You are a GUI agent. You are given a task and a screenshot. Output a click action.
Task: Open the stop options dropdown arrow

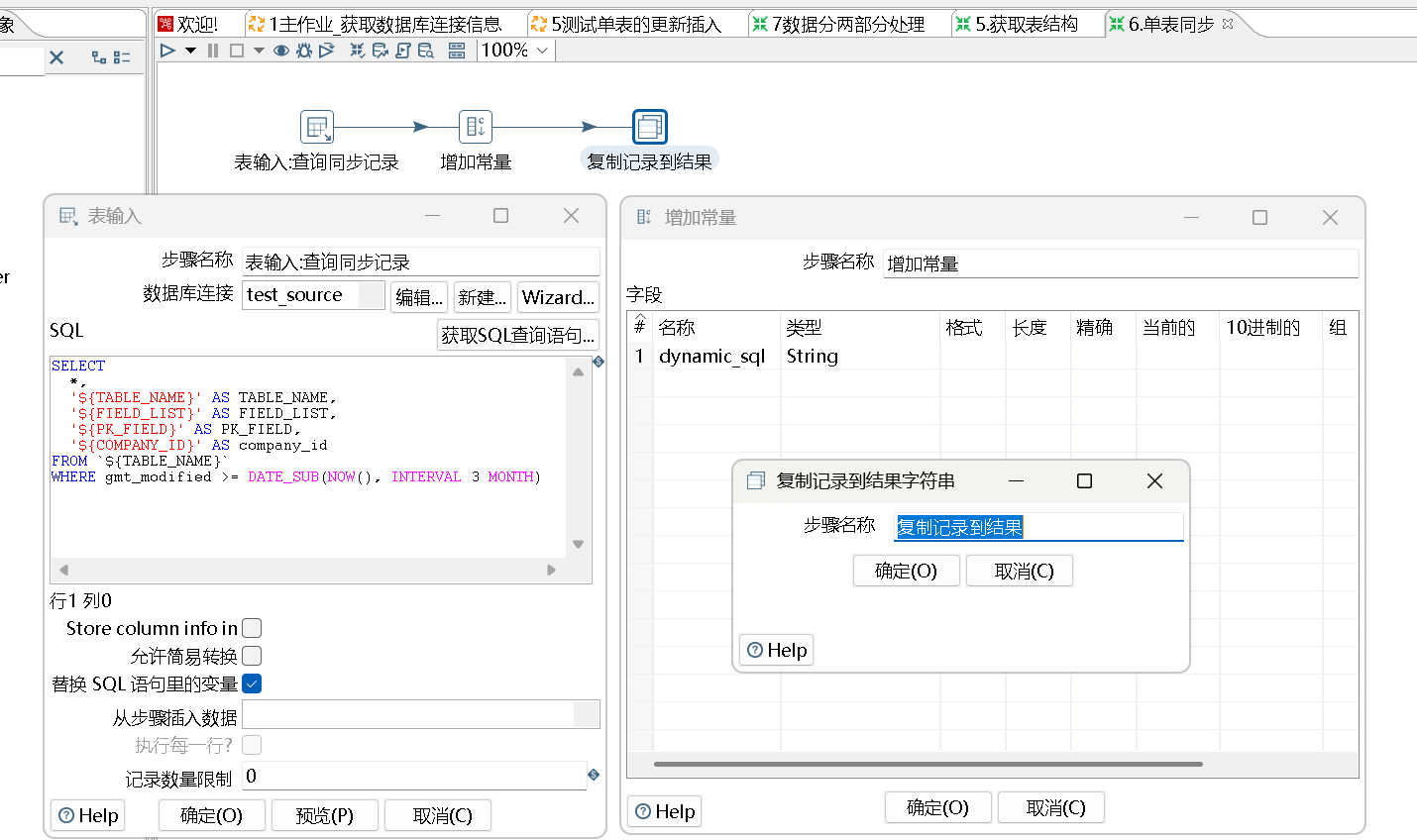[259, 51]
